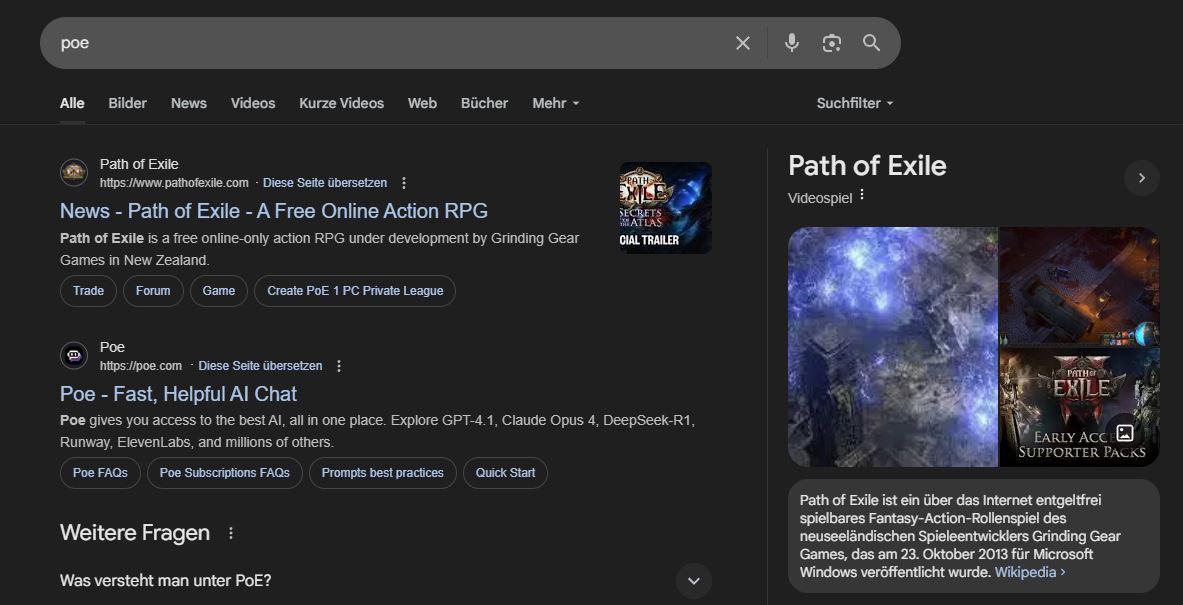Open the Poe FAQs chip
This screenshot has width=1183, height=605.
100,473
